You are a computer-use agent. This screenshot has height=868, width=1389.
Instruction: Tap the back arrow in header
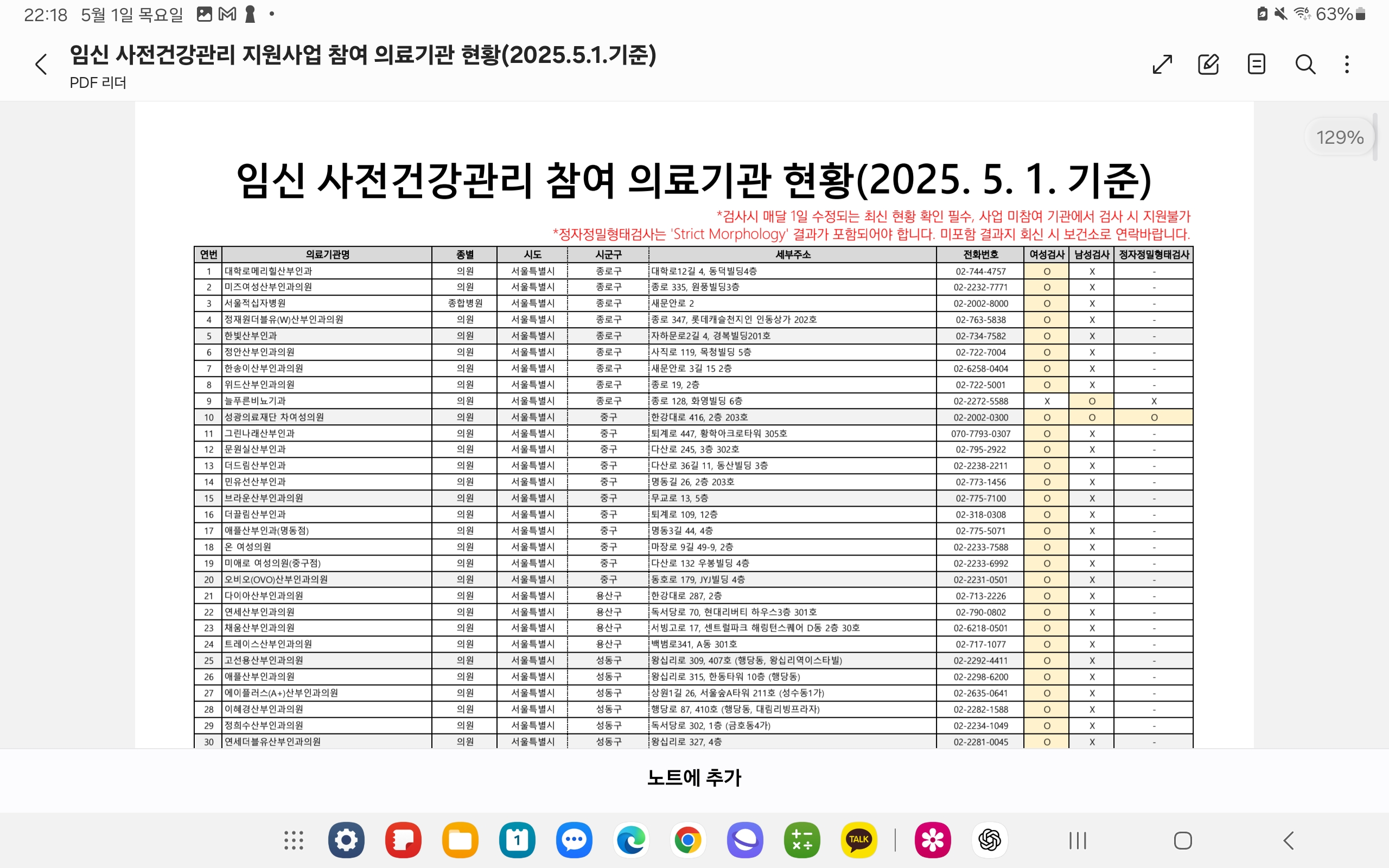(x=41, y=65)
